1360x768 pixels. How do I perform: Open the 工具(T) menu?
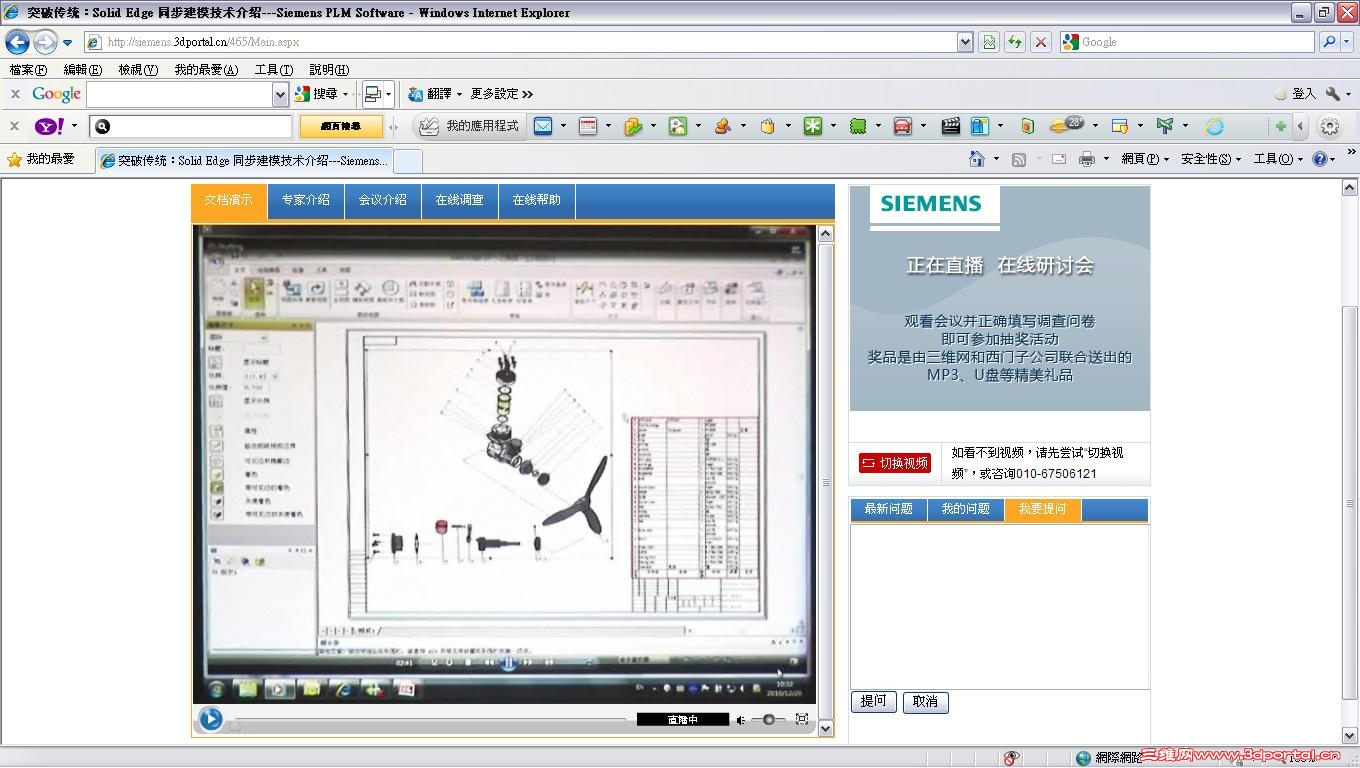point(274,70)
